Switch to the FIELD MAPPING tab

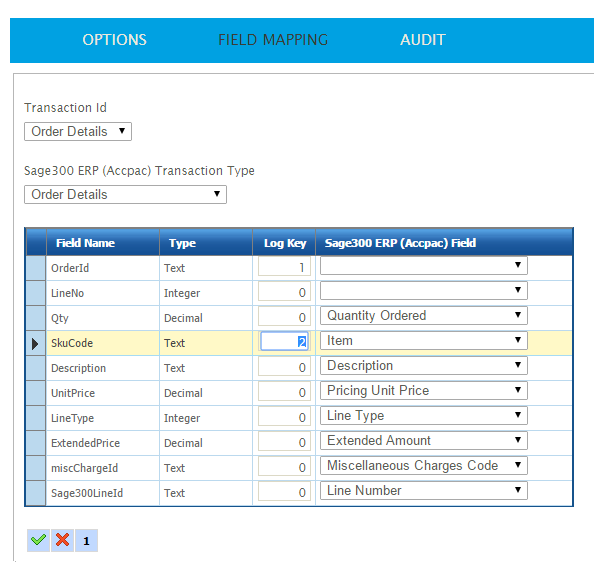click(x=273, y=40)
